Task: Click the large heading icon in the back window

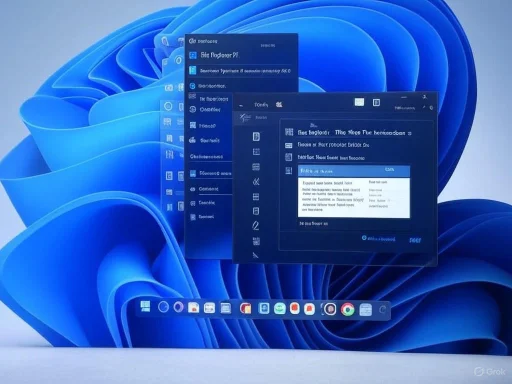Action: click(193, 55)
